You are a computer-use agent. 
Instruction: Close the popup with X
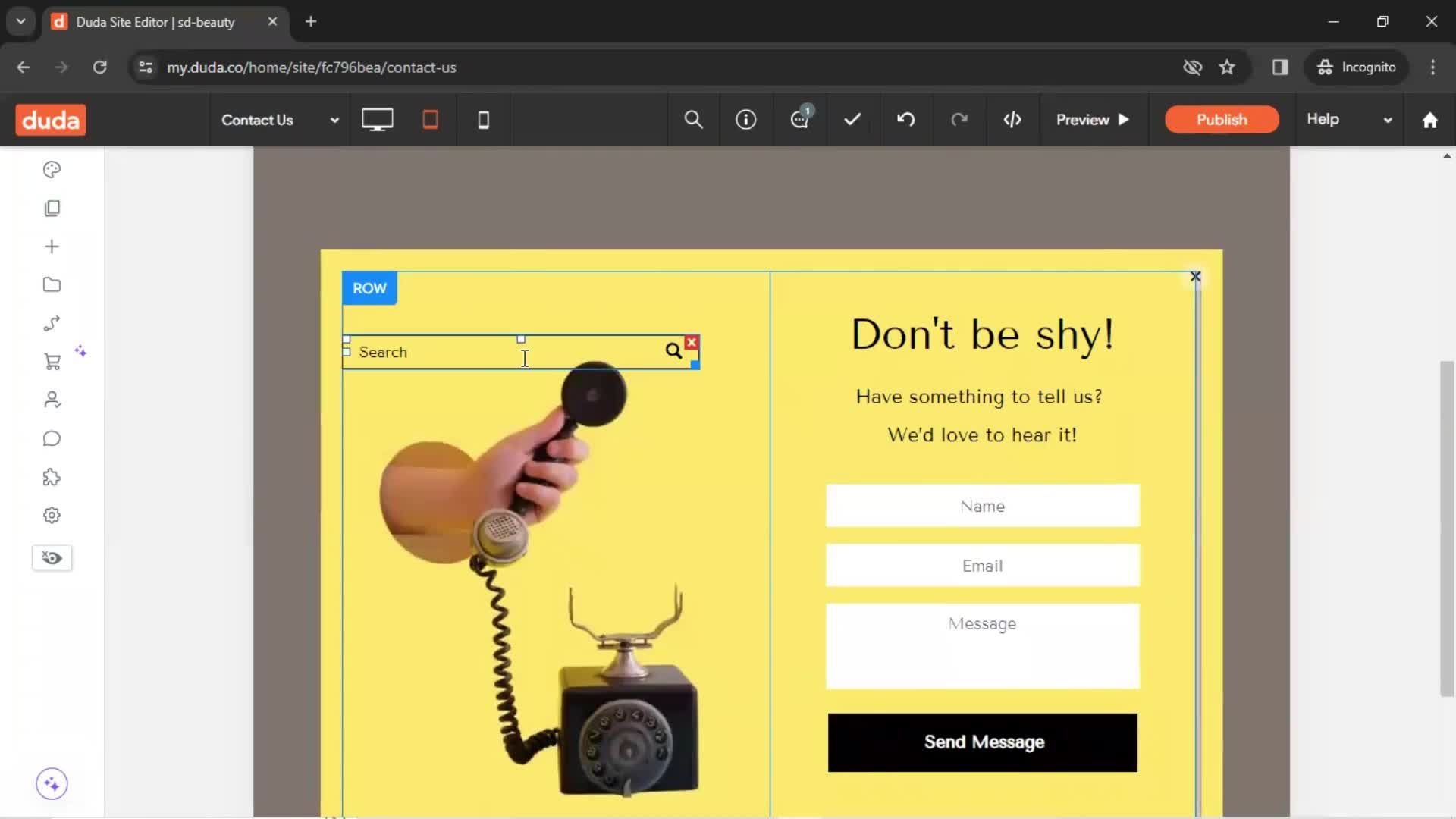(x=1195, y=277)
